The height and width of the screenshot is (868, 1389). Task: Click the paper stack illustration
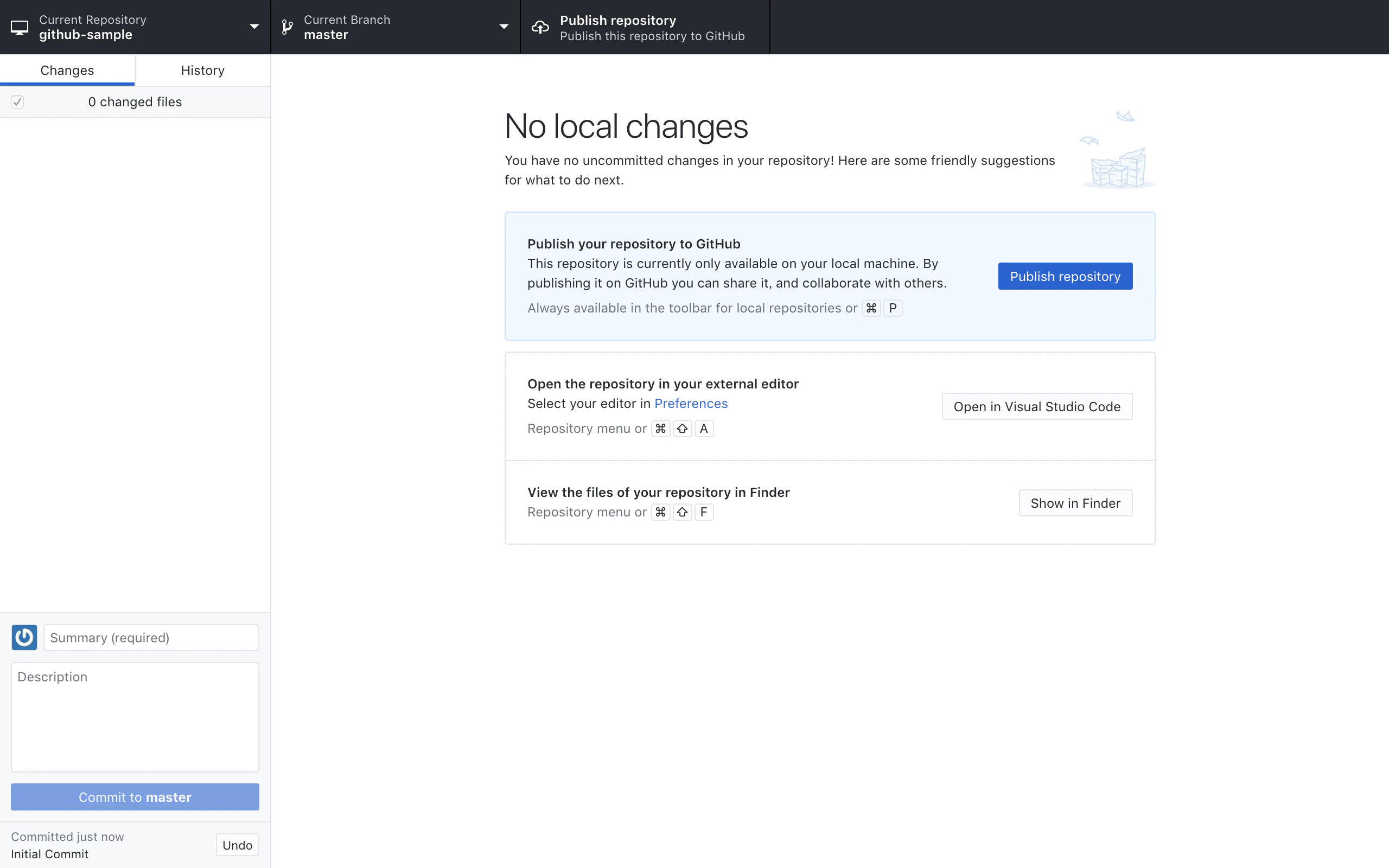[1118, 150]
